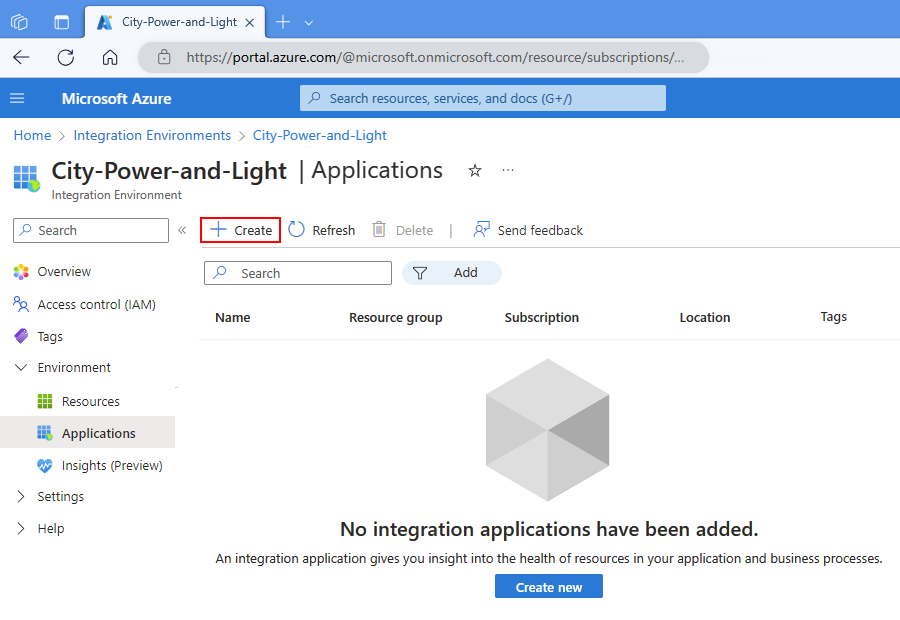Open the Azure portal hamburger menu
This screenshot has height=620, width=900.
click(x=17, y=98)
